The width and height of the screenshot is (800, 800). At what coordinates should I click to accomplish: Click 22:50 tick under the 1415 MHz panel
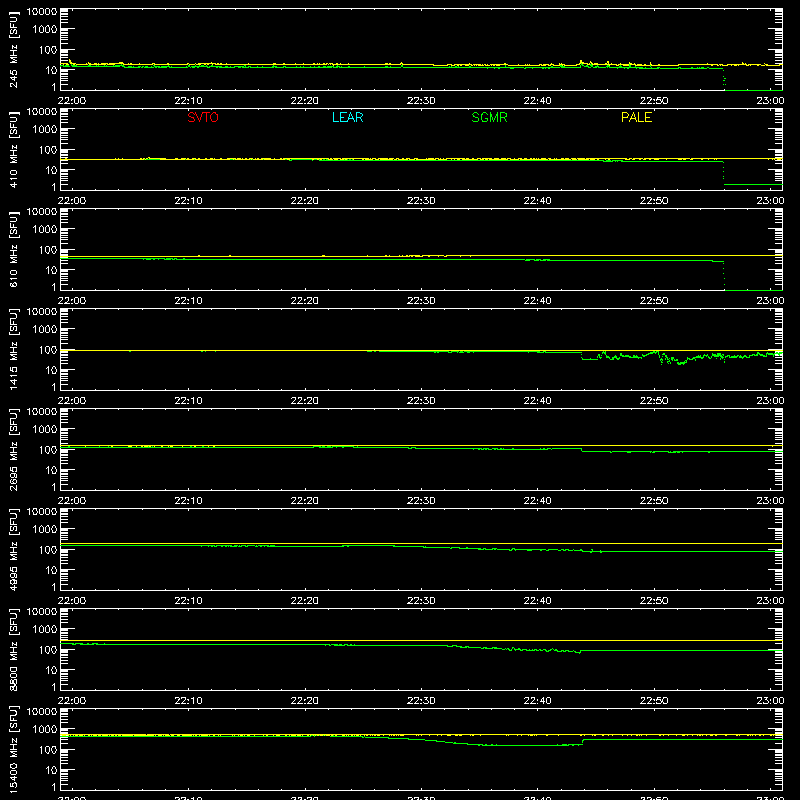(654, 401)
